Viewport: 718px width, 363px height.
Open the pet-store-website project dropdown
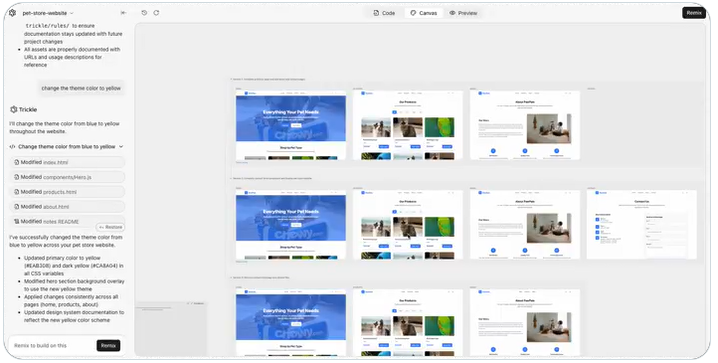click(48, 13)
